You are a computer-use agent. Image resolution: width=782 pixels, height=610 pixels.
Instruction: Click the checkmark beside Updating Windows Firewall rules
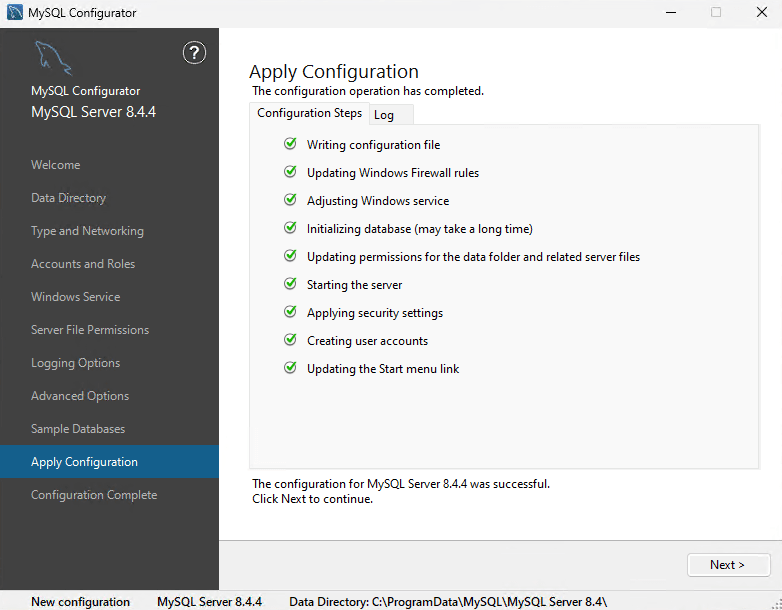(290, 172)
